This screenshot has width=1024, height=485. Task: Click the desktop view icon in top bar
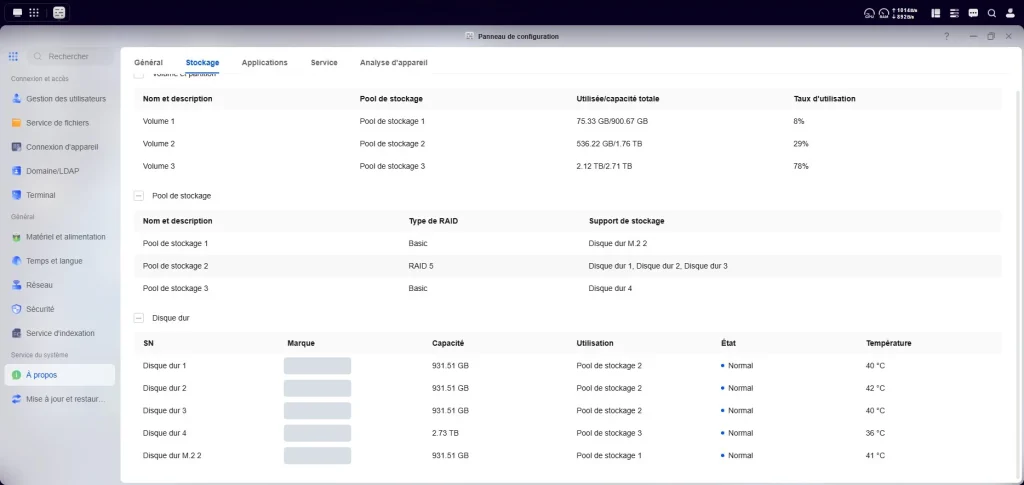[18, 12]
